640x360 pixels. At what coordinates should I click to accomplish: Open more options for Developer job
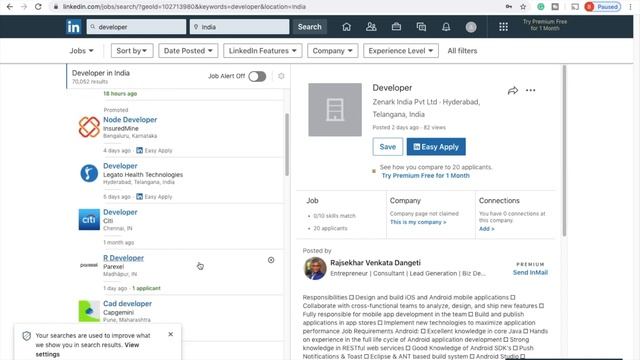pyautogui.click(x=530, y=90)
